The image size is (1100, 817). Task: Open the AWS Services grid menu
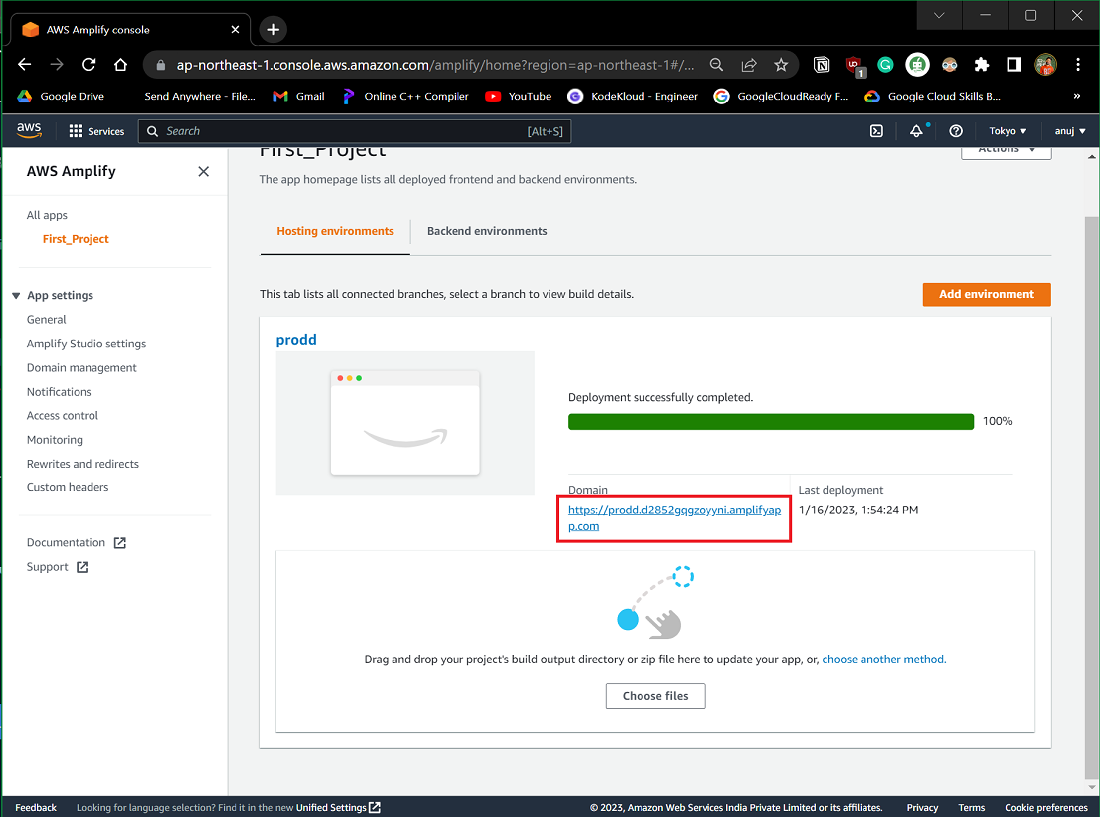pos(97,131)
